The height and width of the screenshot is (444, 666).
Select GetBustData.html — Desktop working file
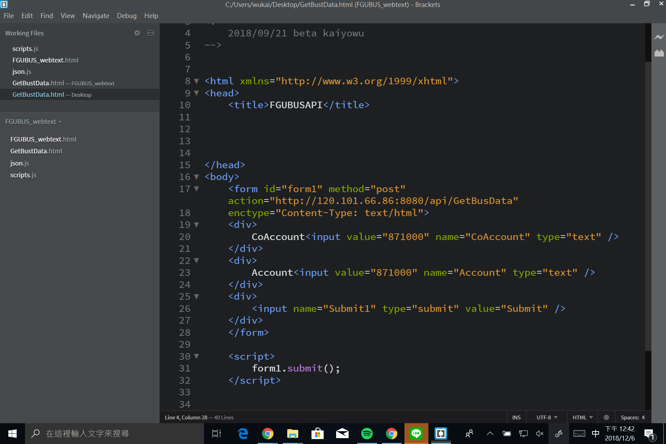tap(80, 94)
